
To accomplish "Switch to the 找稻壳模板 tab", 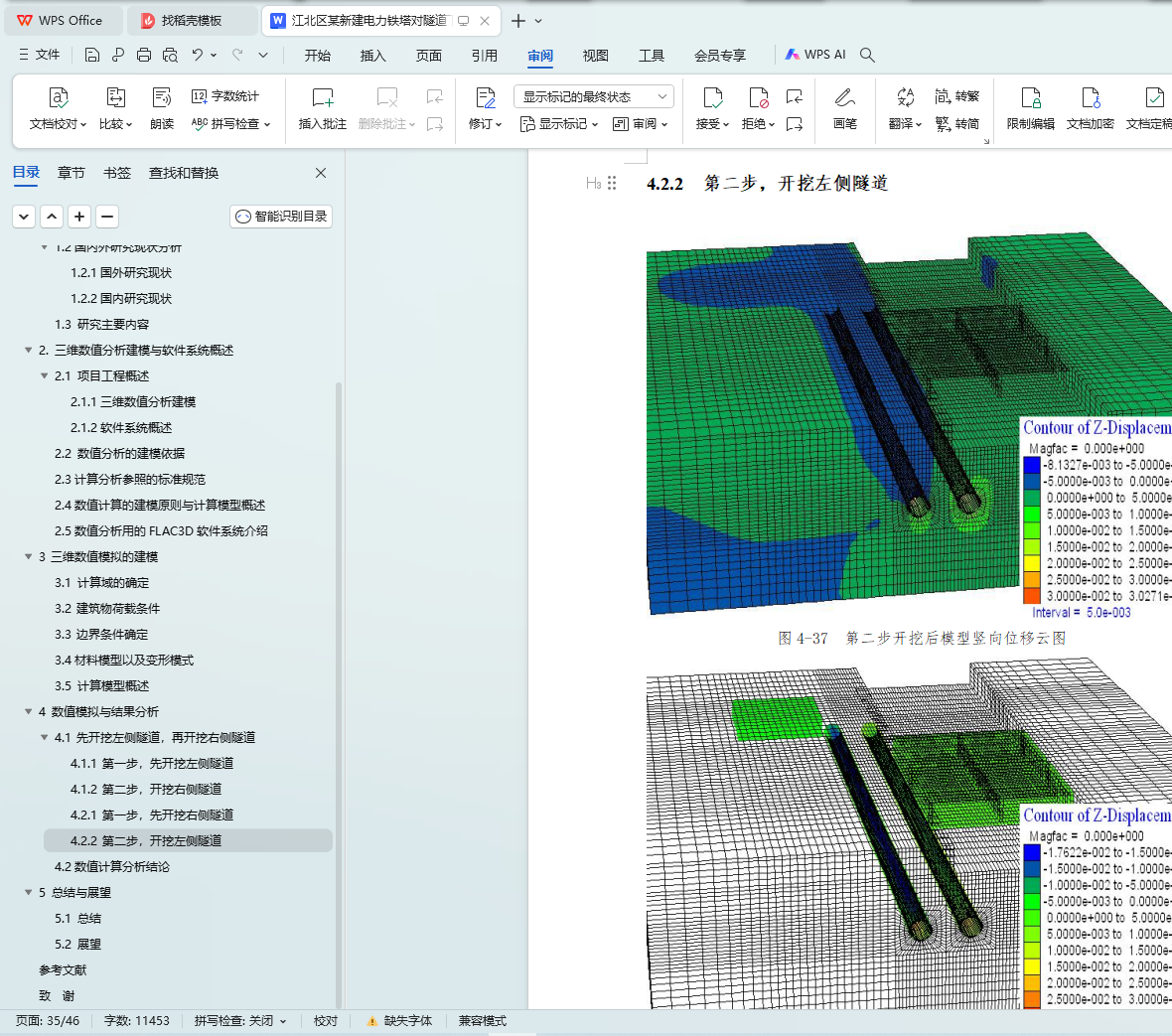I will tap(192, 21).
